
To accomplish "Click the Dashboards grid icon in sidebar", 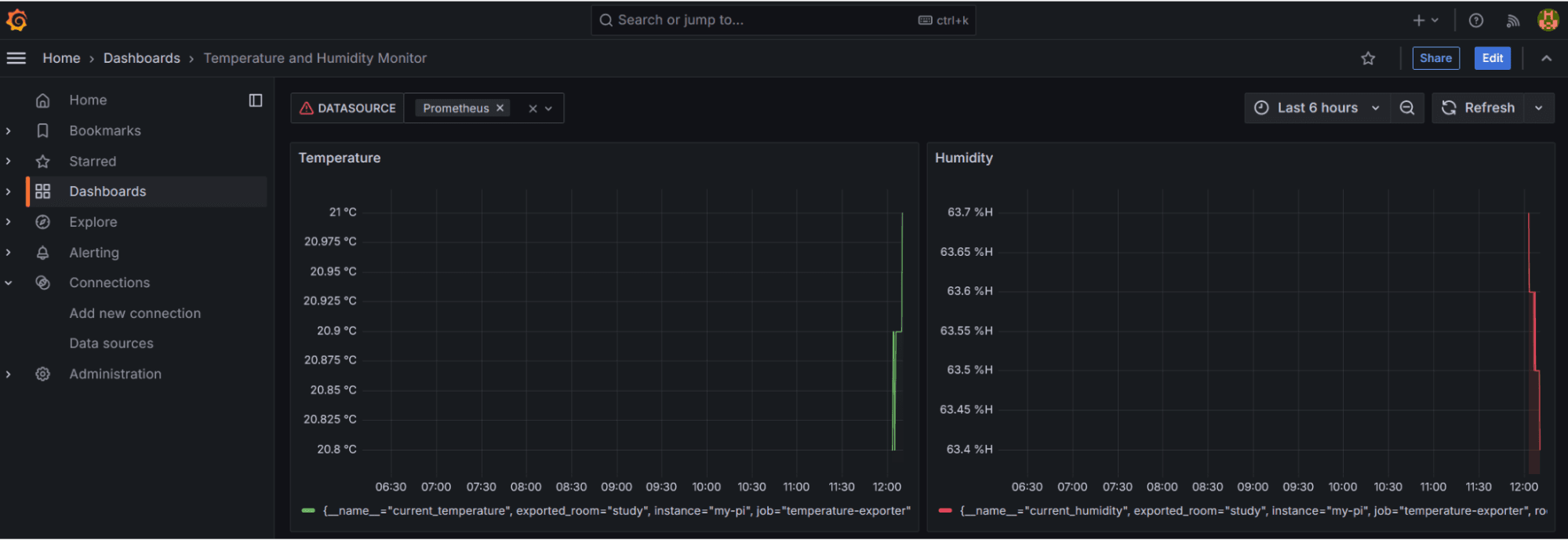I will pyautogui.click(x=43, y=192).
